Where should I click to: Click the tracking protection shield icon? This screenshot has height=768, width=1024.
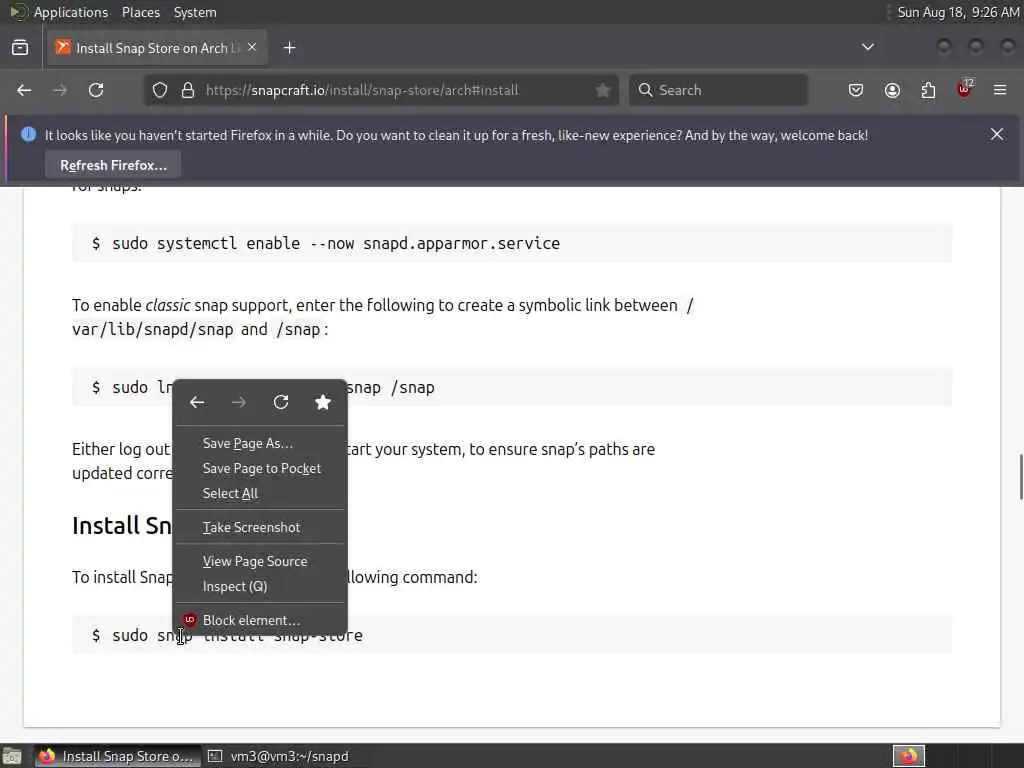pyautogui.click(x=160, y=90)
